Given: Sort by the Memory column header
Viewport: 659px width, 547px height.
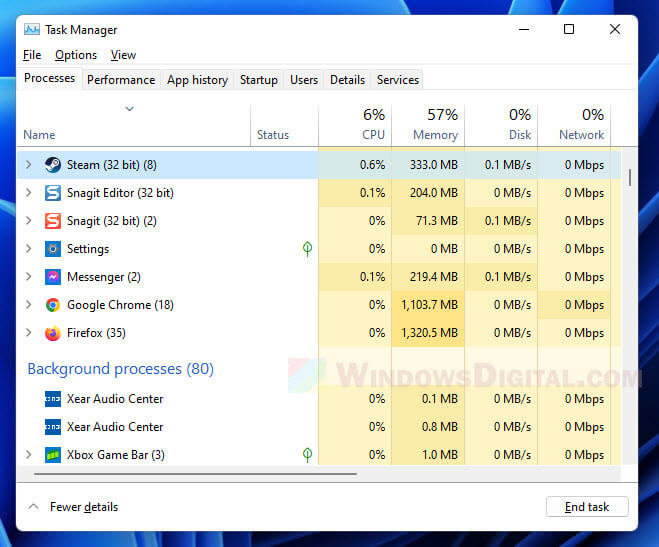Looking at the screenshot, I should tap(428, 125).
